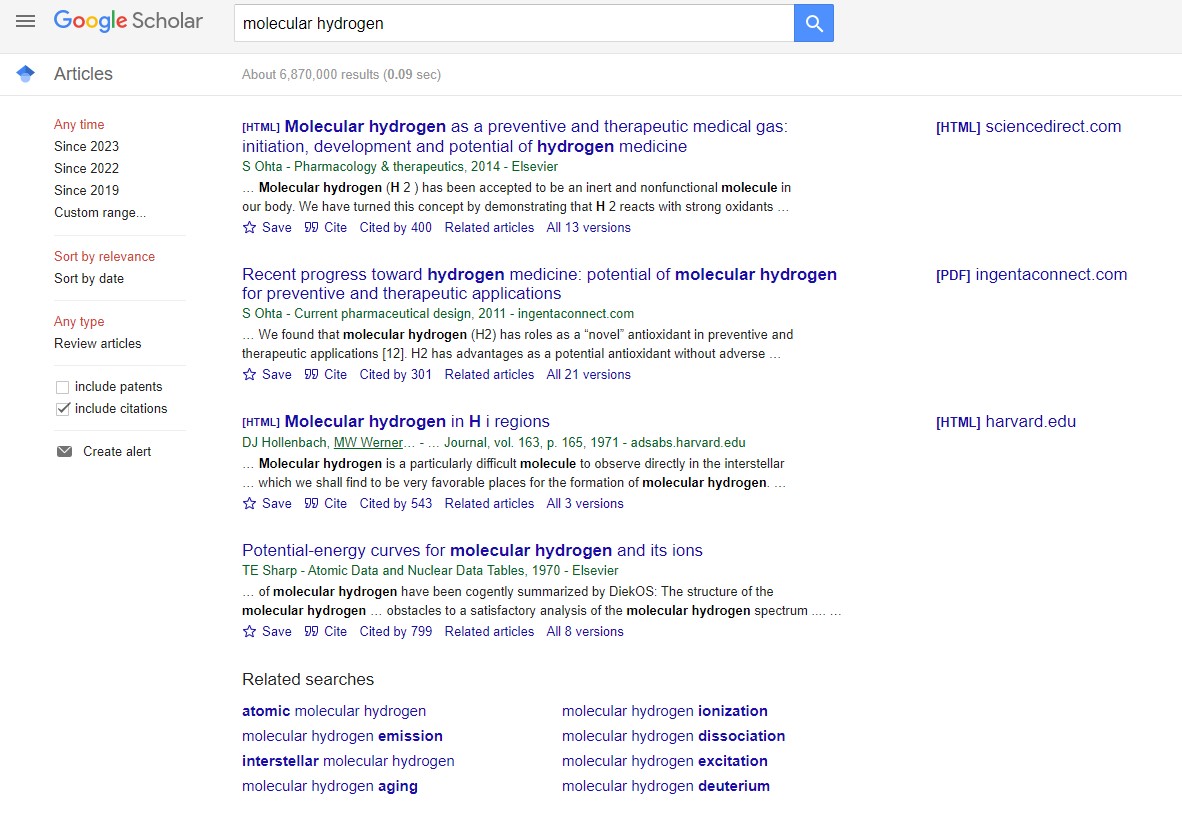Click the Scholar graduation cap icon beside Articles
Image resolution: width=1182 pixels, height=820 pixels.
coord(26,74)
